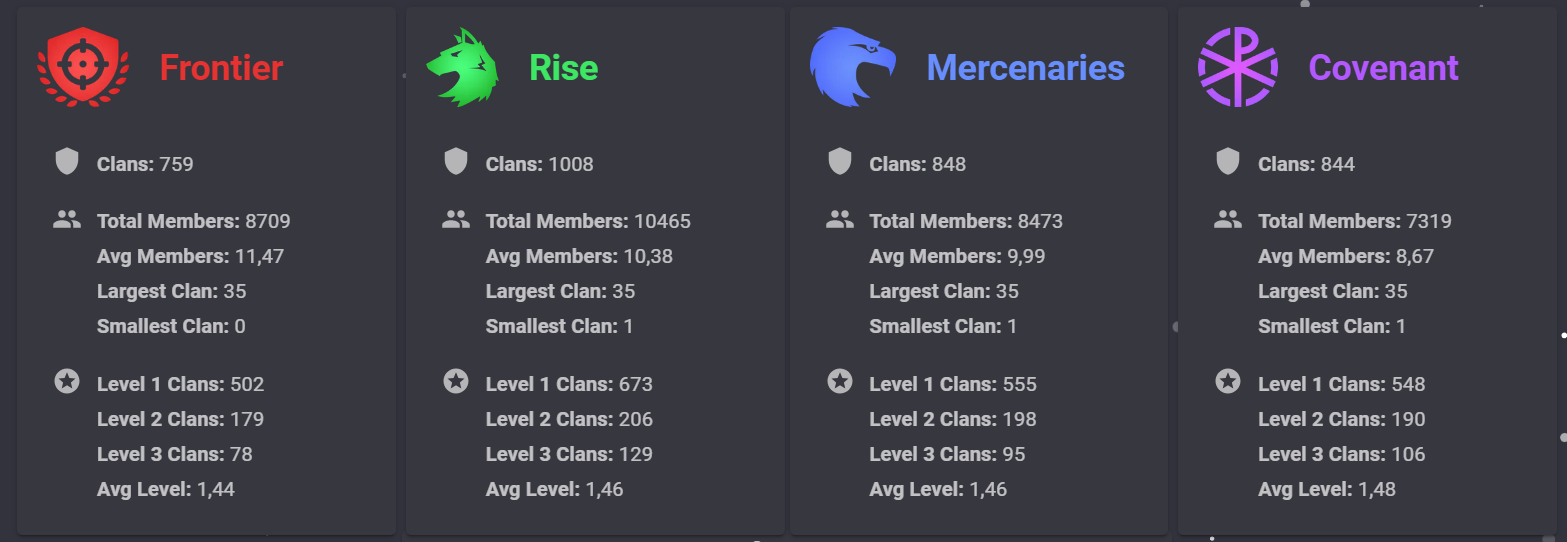Click Covenant Avg Level value 1,48

point(1377,490)
